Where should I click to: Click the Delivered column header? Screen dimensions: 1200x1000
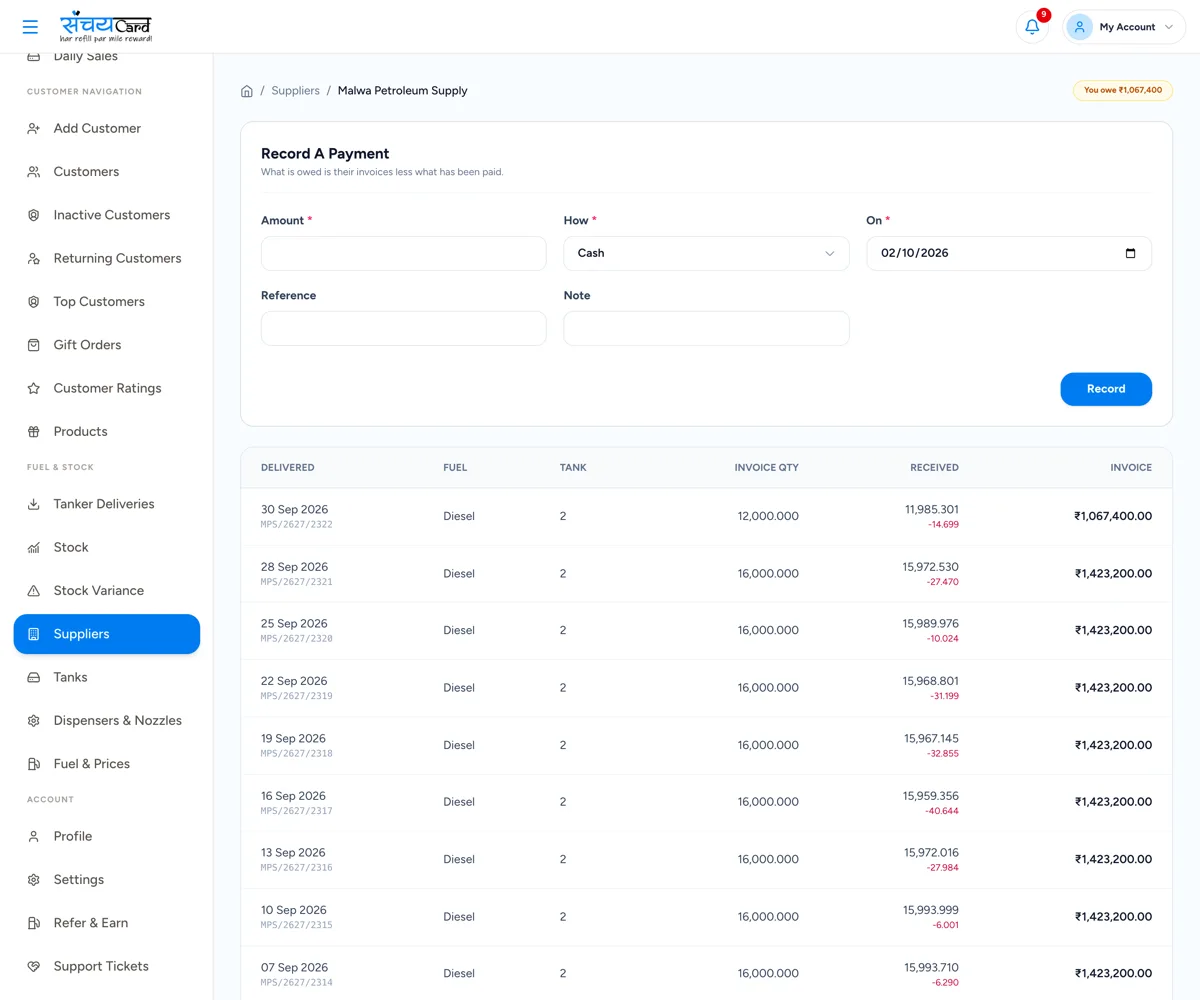[x=288, y=468]
